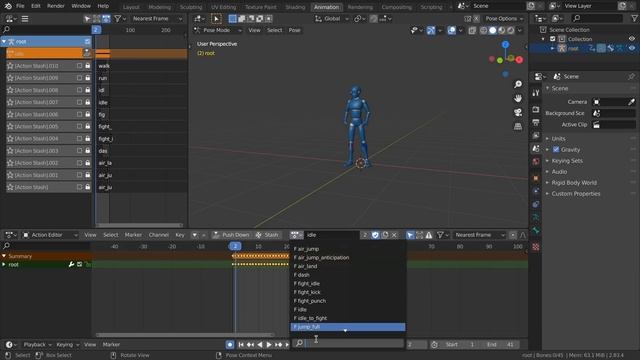
Task: Open the Action Editor mode dropdown
Action: pyautogui.click(x=50, y=235)
